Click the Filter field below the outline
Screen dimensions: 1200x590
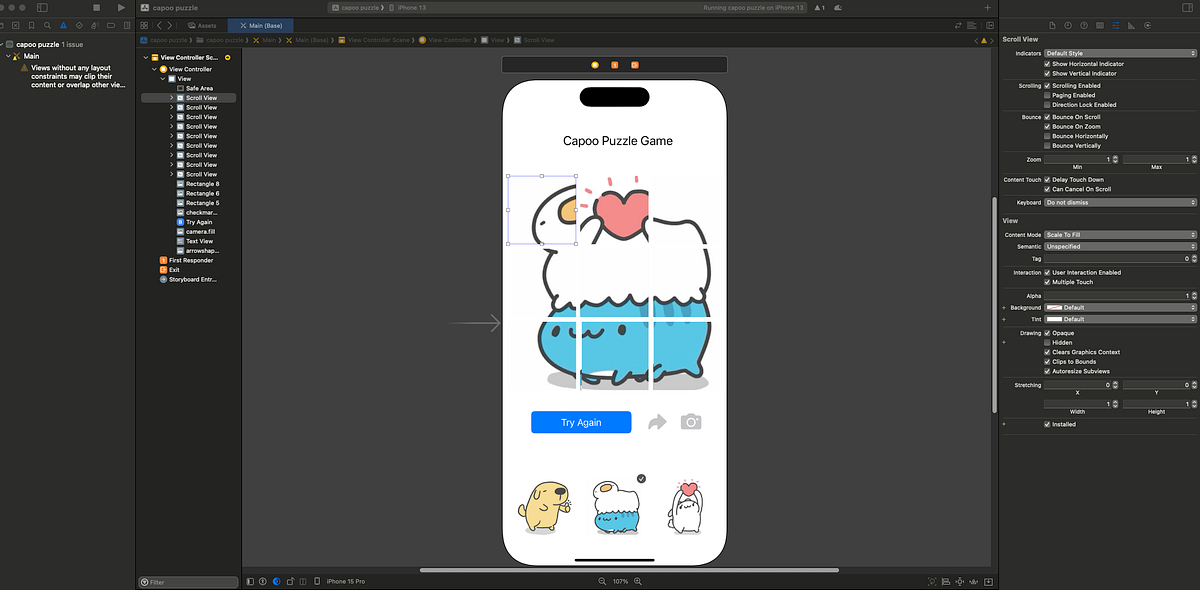tap(188, 581)
